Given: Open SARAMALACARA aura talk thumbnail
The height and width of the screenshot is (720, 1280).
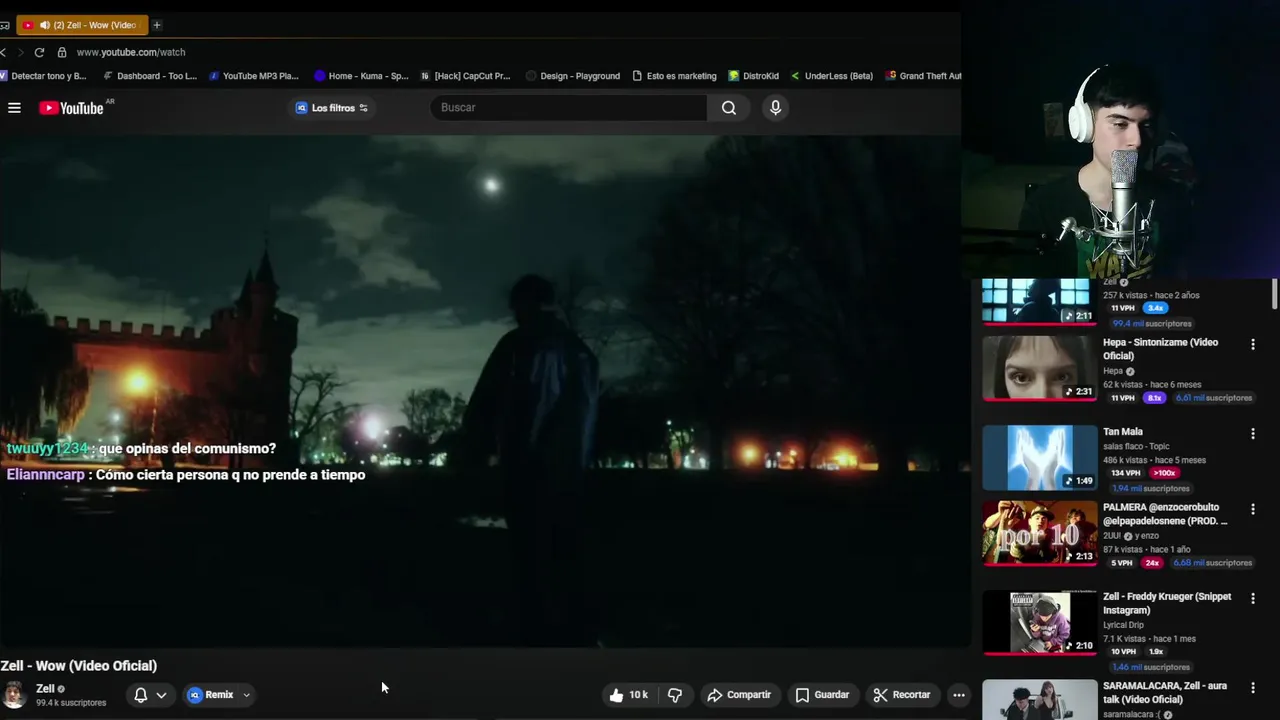Looking at the screenshot, I should (x=1040, y=700).
